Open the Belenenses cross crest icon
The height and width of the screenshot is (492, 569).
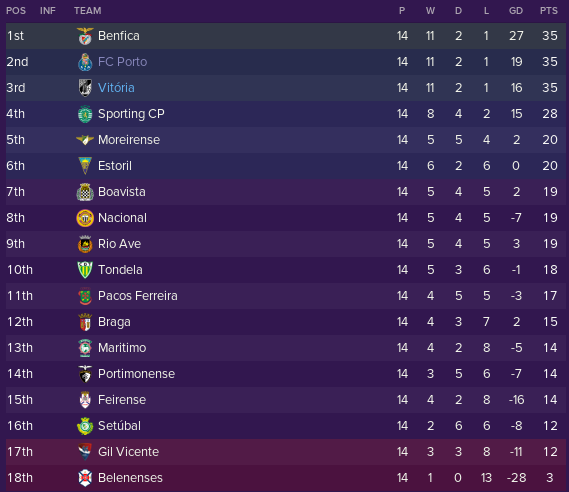coord(85,478)
